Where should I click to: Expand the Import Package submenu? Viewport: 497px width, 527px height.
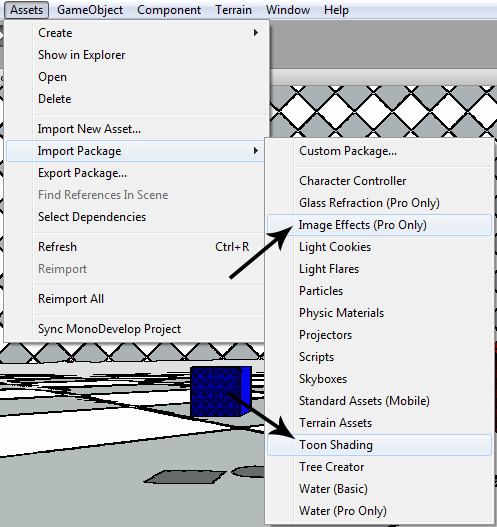pyautogui.click(x=135, y=151)
